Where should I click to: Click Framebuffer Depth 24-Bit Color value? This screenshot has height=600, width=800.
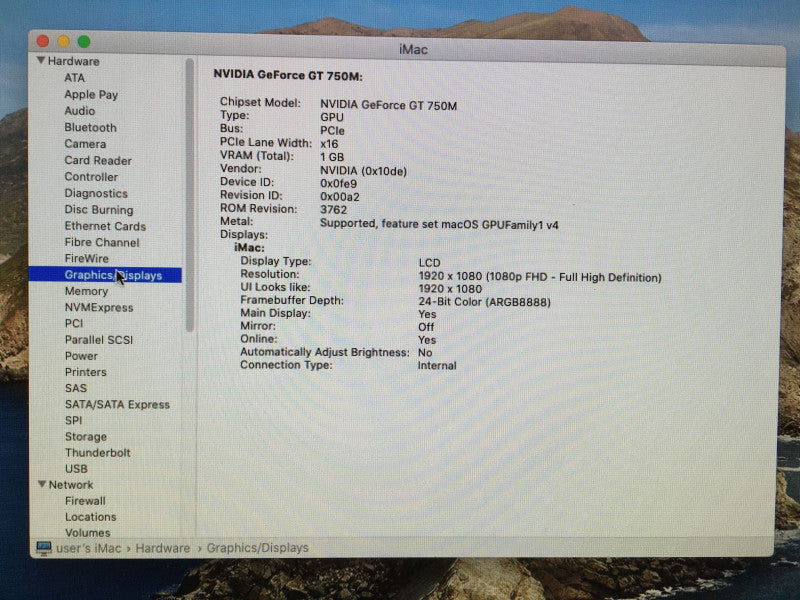point(484,302)
